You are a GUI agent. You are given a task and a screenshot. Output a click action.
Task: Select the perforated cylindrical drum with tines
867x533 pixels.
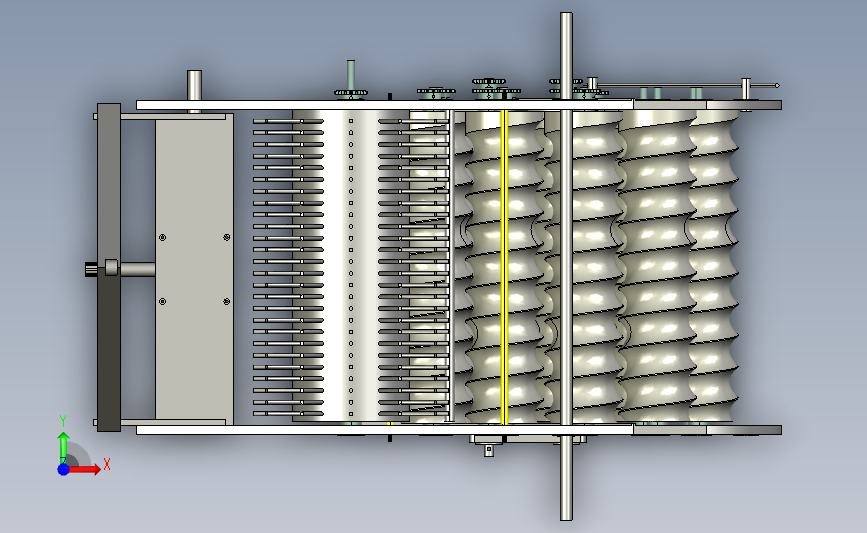[351, 265]
